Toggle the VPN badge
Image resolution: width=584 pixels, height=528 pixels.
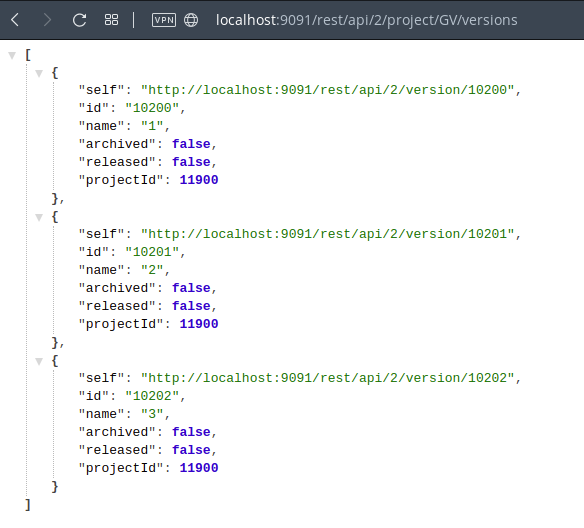click(x=164, y=20)
